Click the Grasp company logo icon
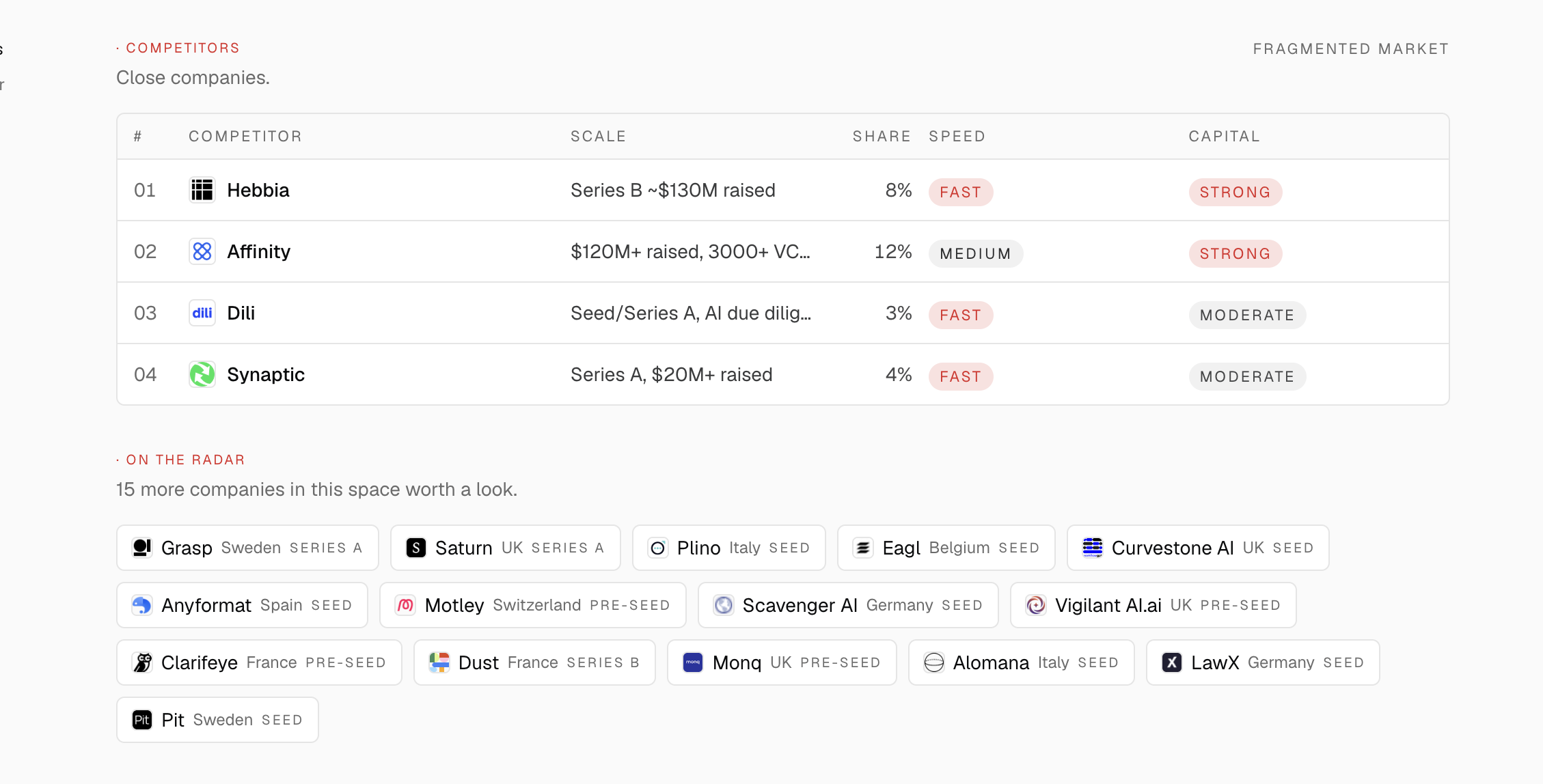The image size is (1543, 784). point(142,548)
